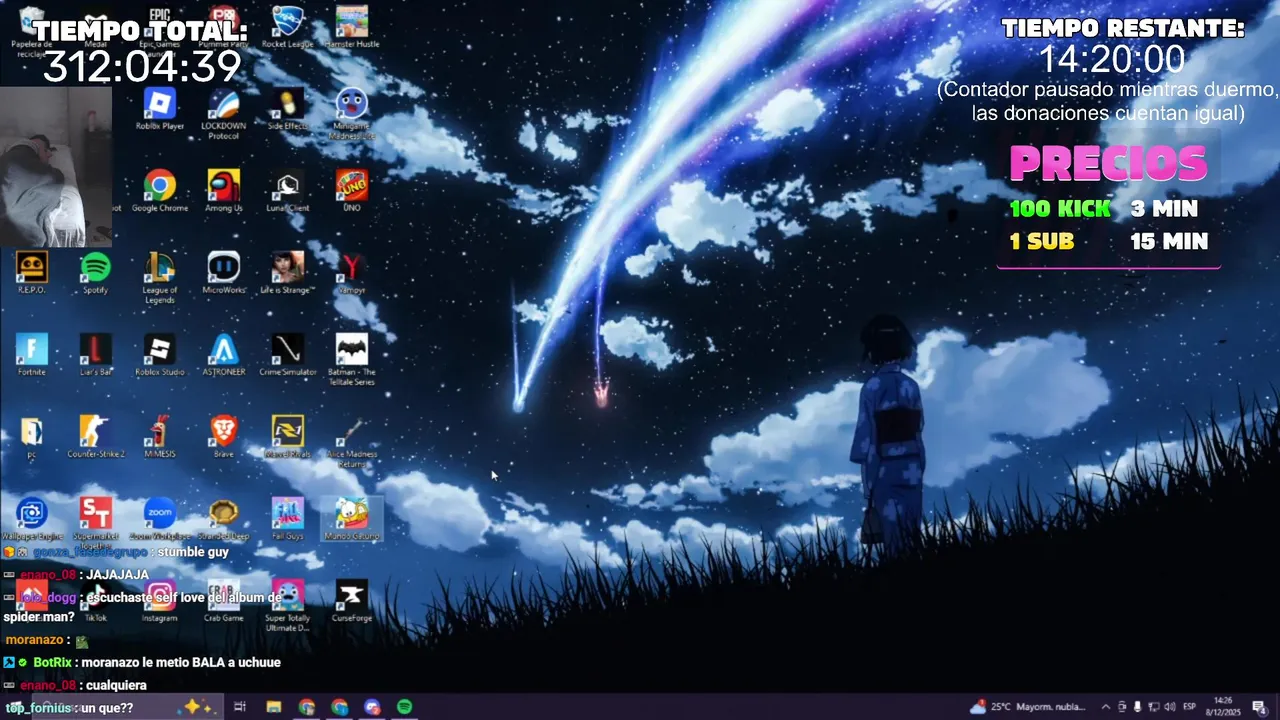Expand the hidden system tray icons
This screenshot has height=720, width=1280.
click(1105, 707)
